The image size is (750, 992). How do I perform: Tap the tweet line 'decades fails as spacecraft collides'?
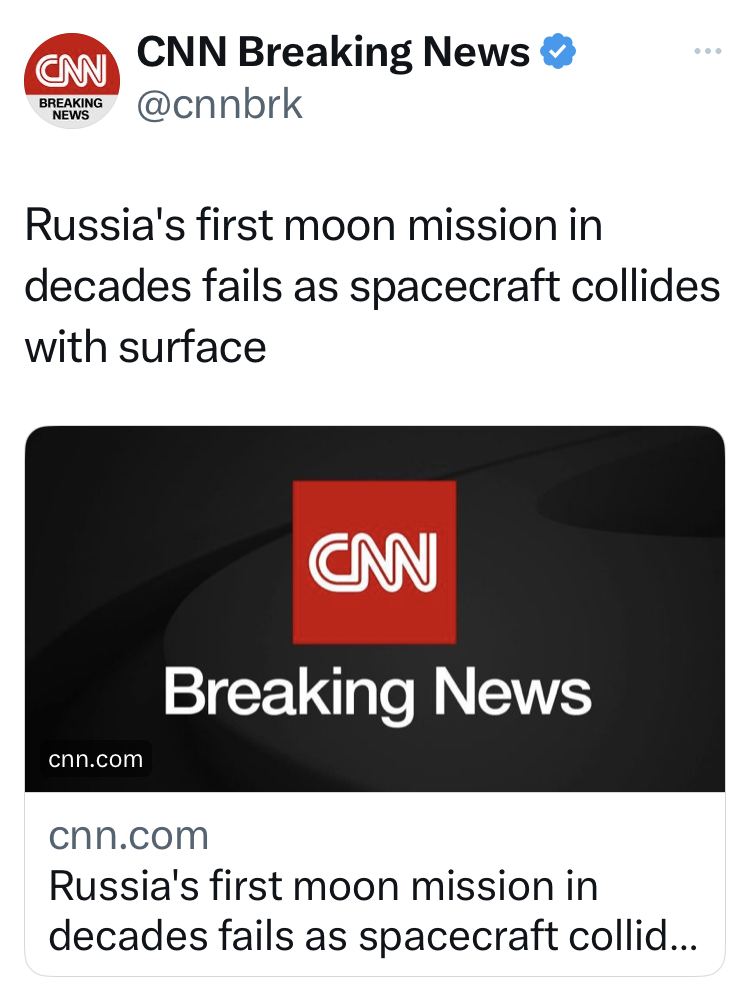[x=371, y=286]
